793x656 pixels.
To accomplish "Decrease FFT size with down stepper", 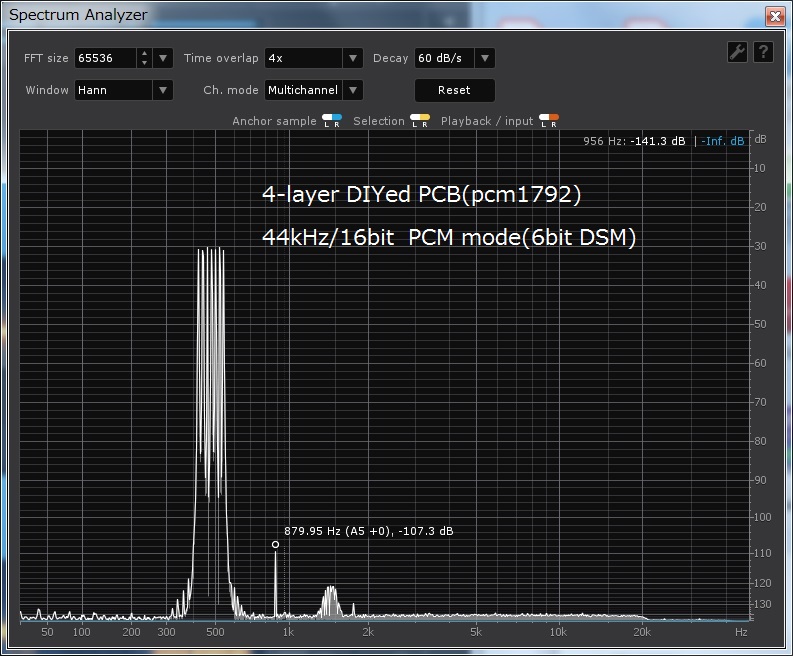I will pos(145,63).
